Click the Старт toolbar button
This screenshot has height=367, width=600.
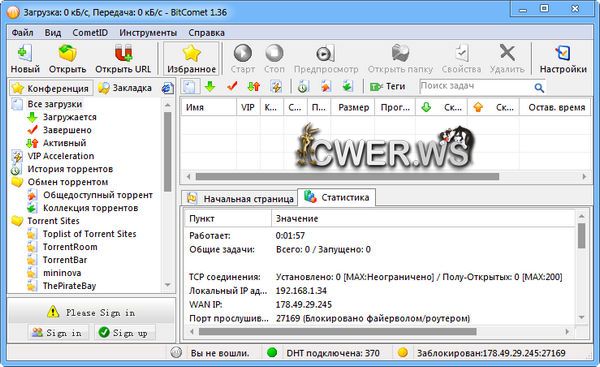pos(243,59)
